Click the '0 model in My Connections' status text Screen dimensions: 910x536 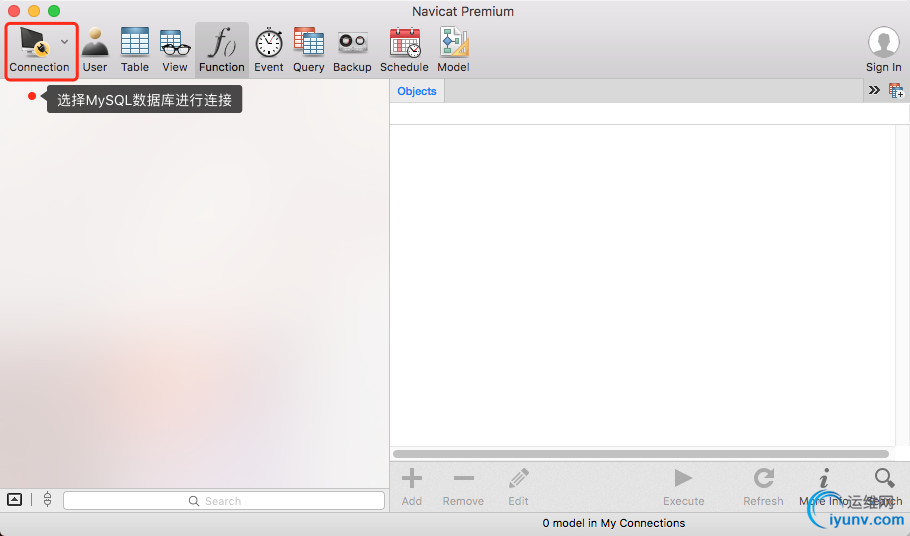tap(613, 523)
